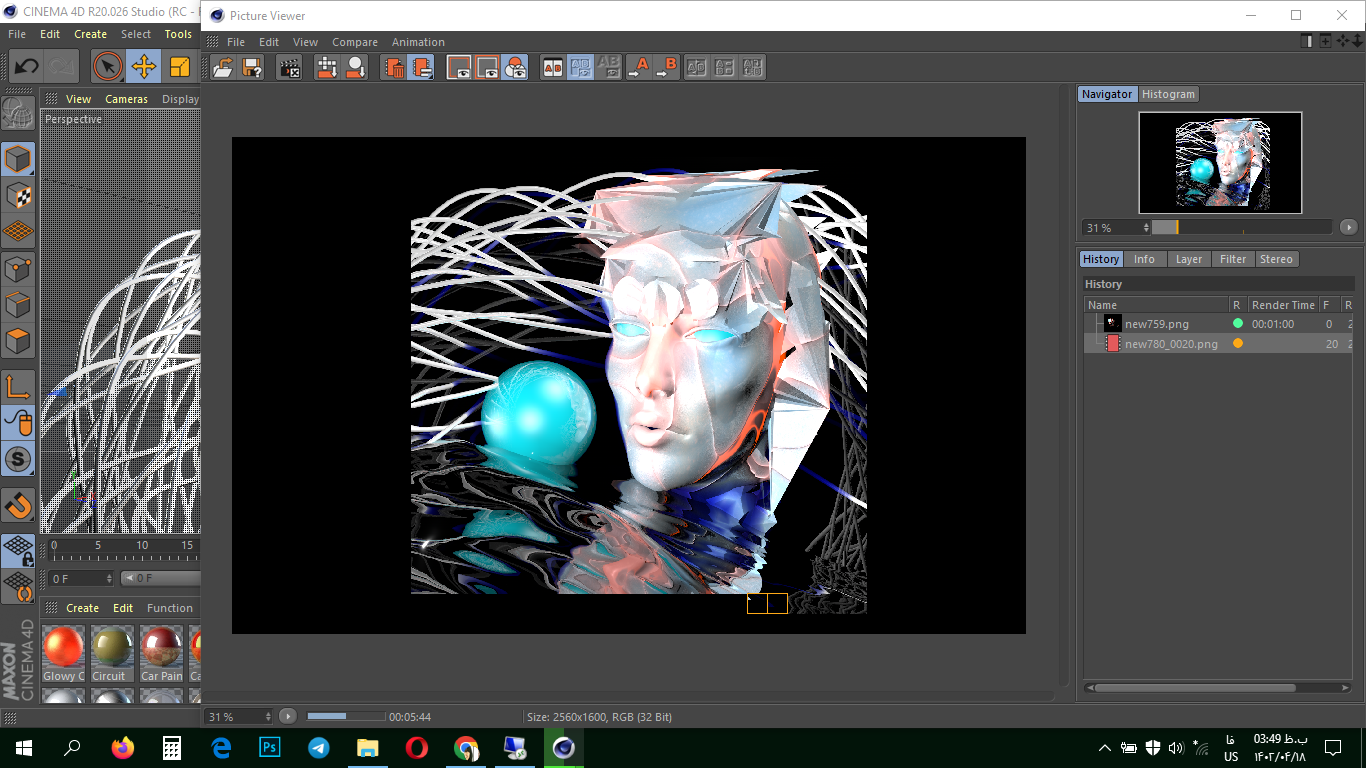Toggle render status dot for new780_0020.png
The image size is (1366, 768).
click(x=1237, y=343)
